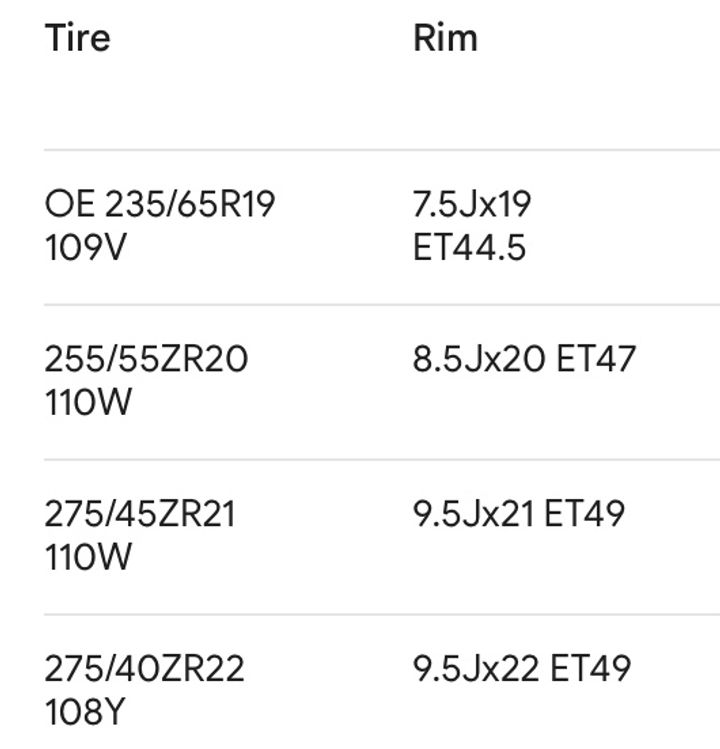Click the divider line below the header row
Screen dimensions: 720x749
[382, 150]
